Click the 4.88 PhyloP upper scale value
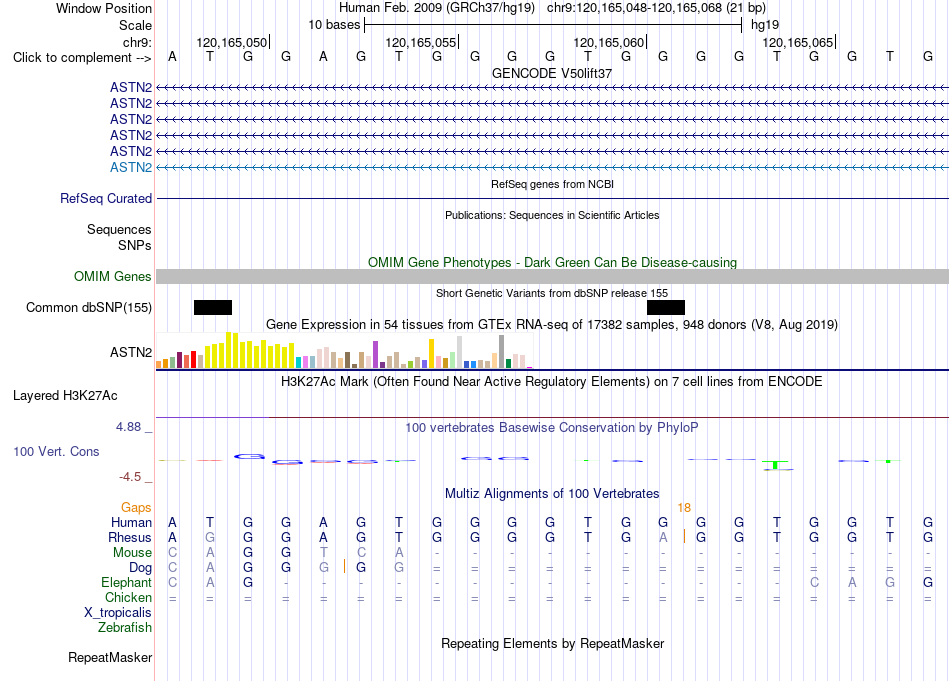 128,427
